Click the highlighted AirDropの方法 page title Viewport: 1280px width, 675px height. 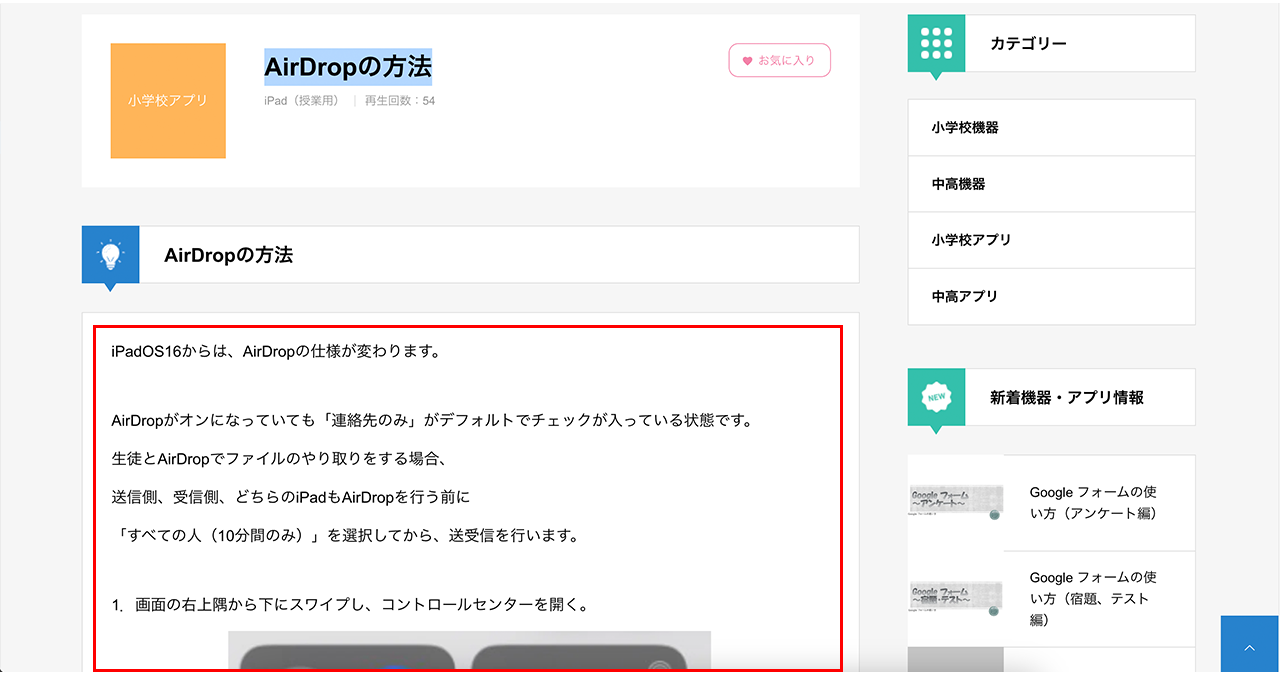[348, 67]
